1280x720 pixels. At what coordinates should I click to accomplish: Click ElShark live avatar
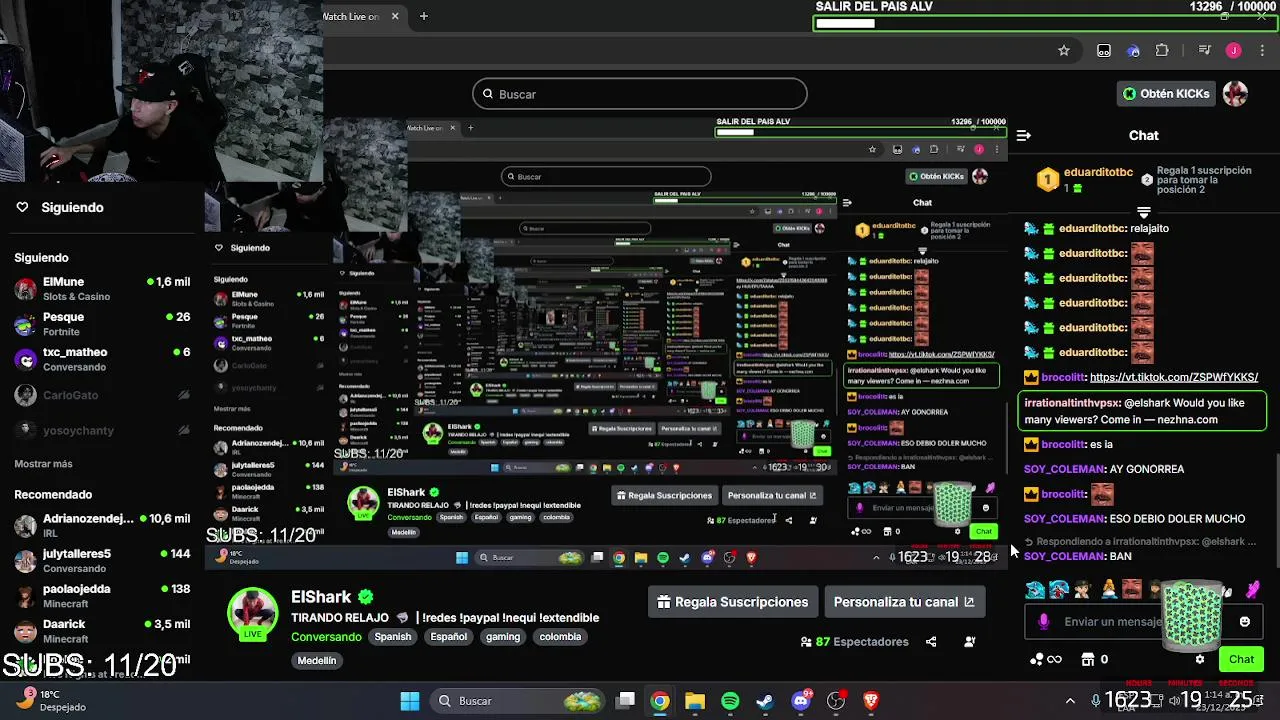point(253,614)
